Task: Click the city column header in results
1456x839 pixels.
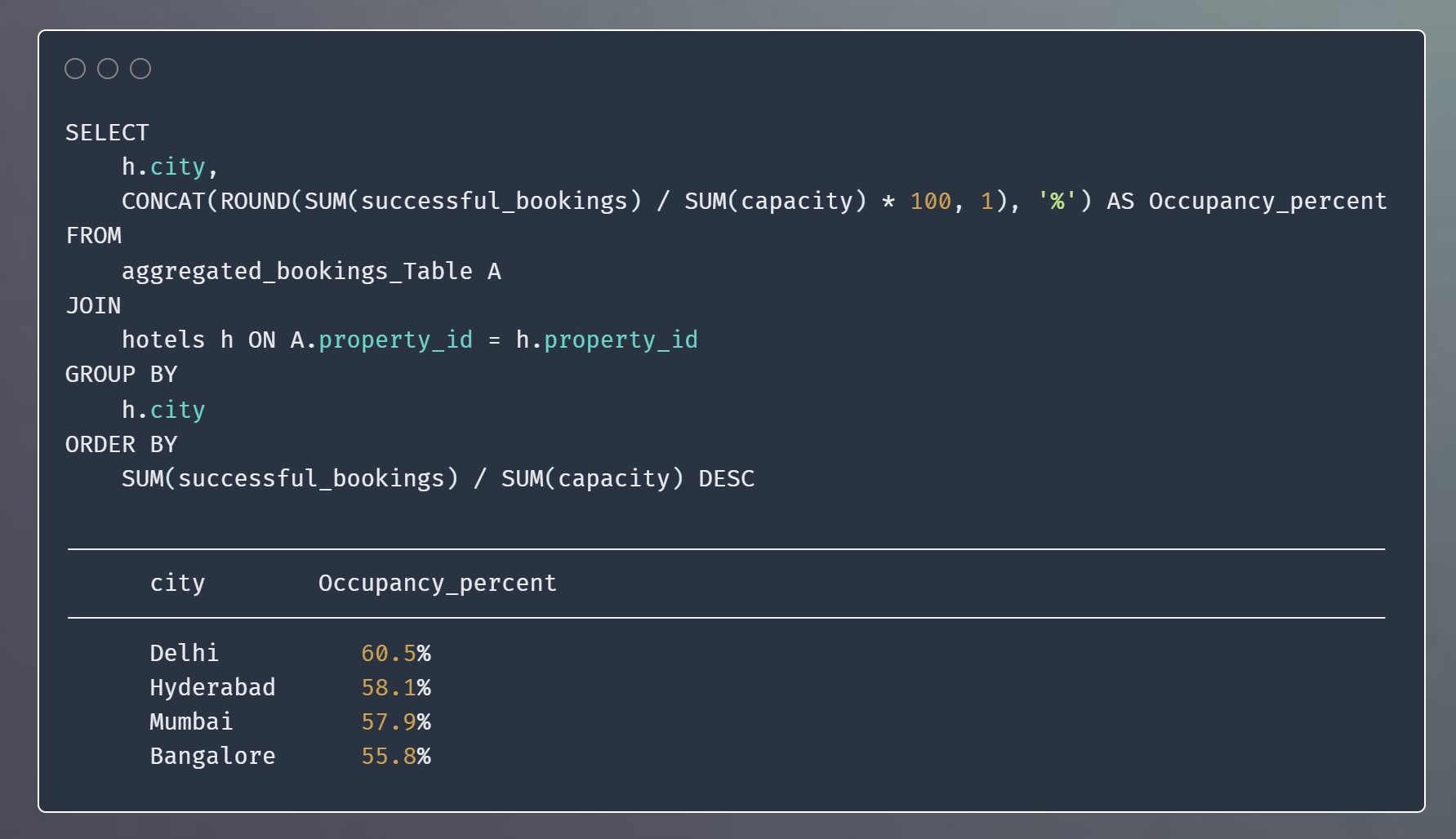Action: tap(177, 584)
